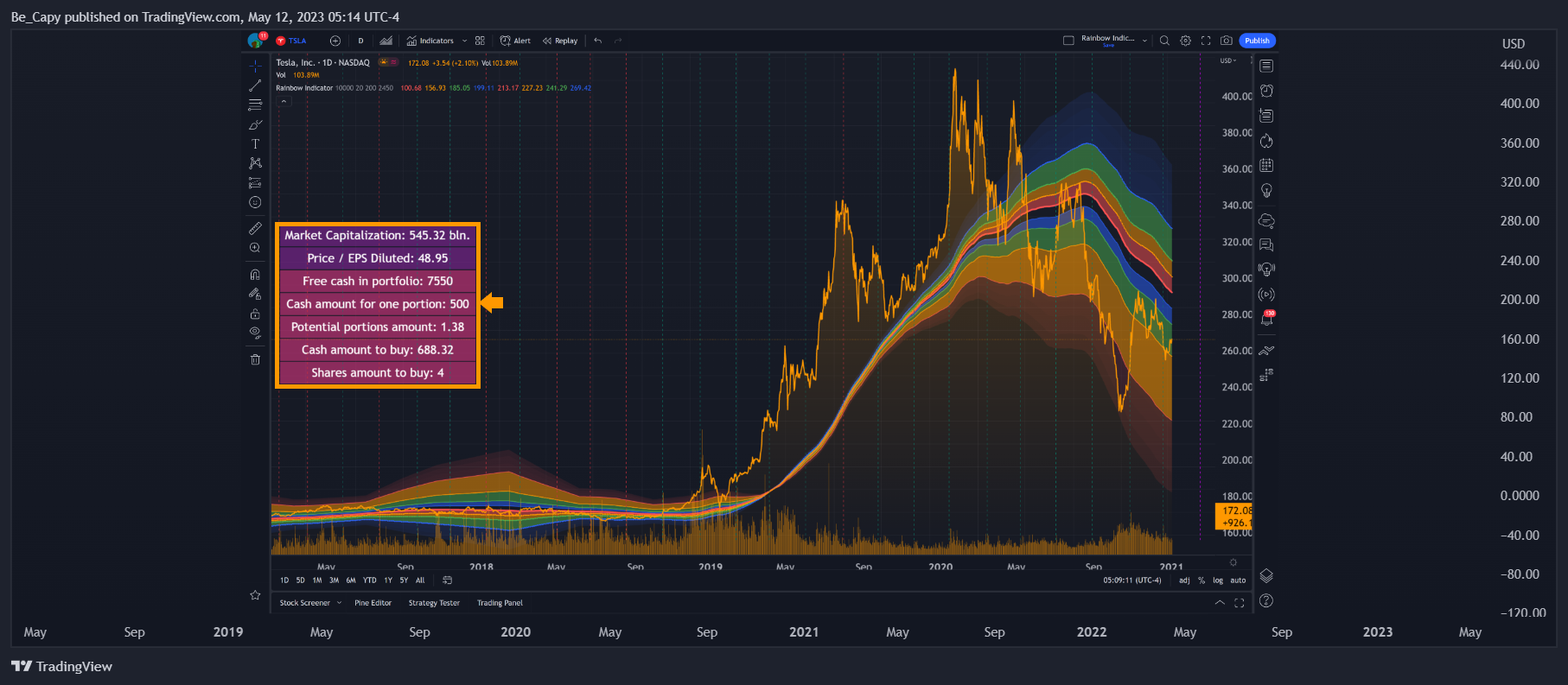Screen dimensions: 1568x685
Task: Toggle lock all drawings
Action: click(255, 314)
